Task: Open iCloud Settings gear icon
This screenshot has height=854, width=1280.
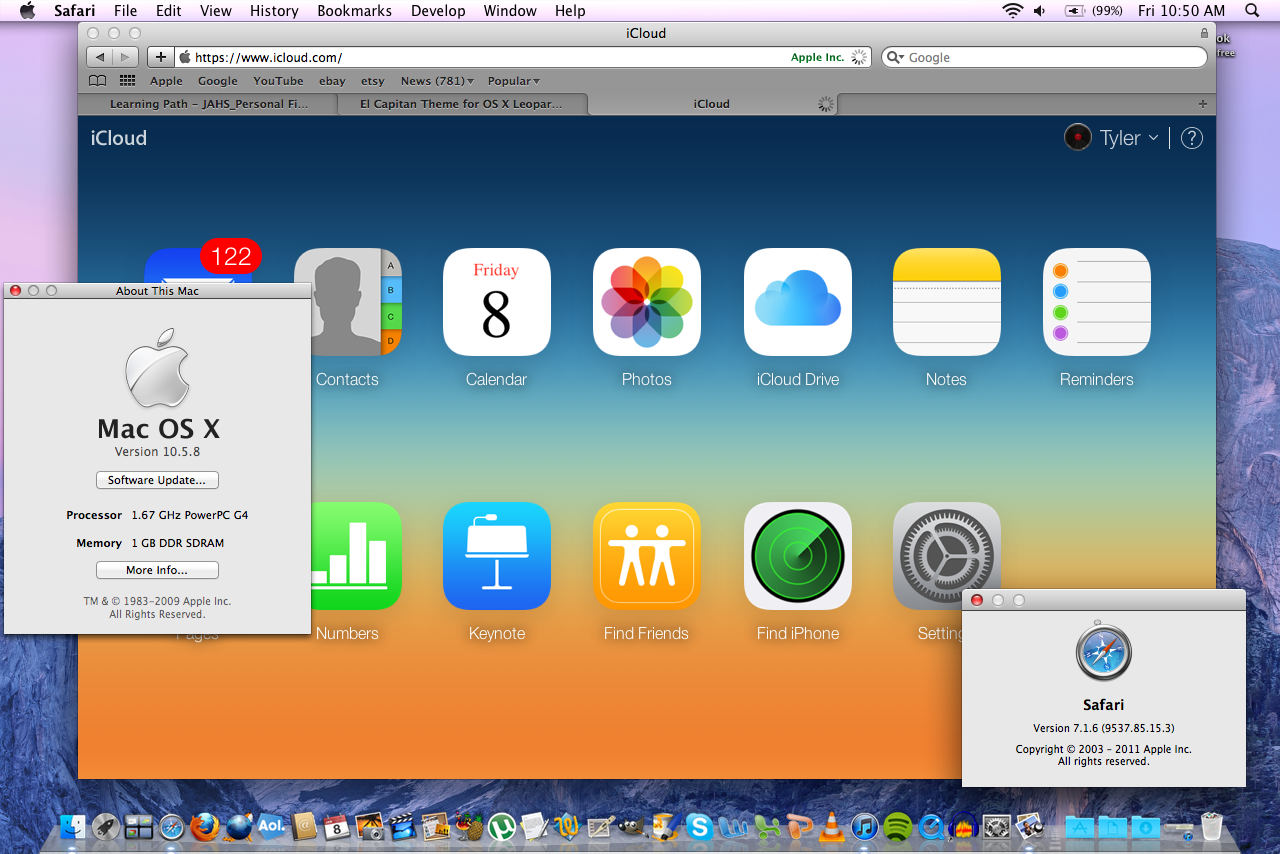Action: (947, 556)
